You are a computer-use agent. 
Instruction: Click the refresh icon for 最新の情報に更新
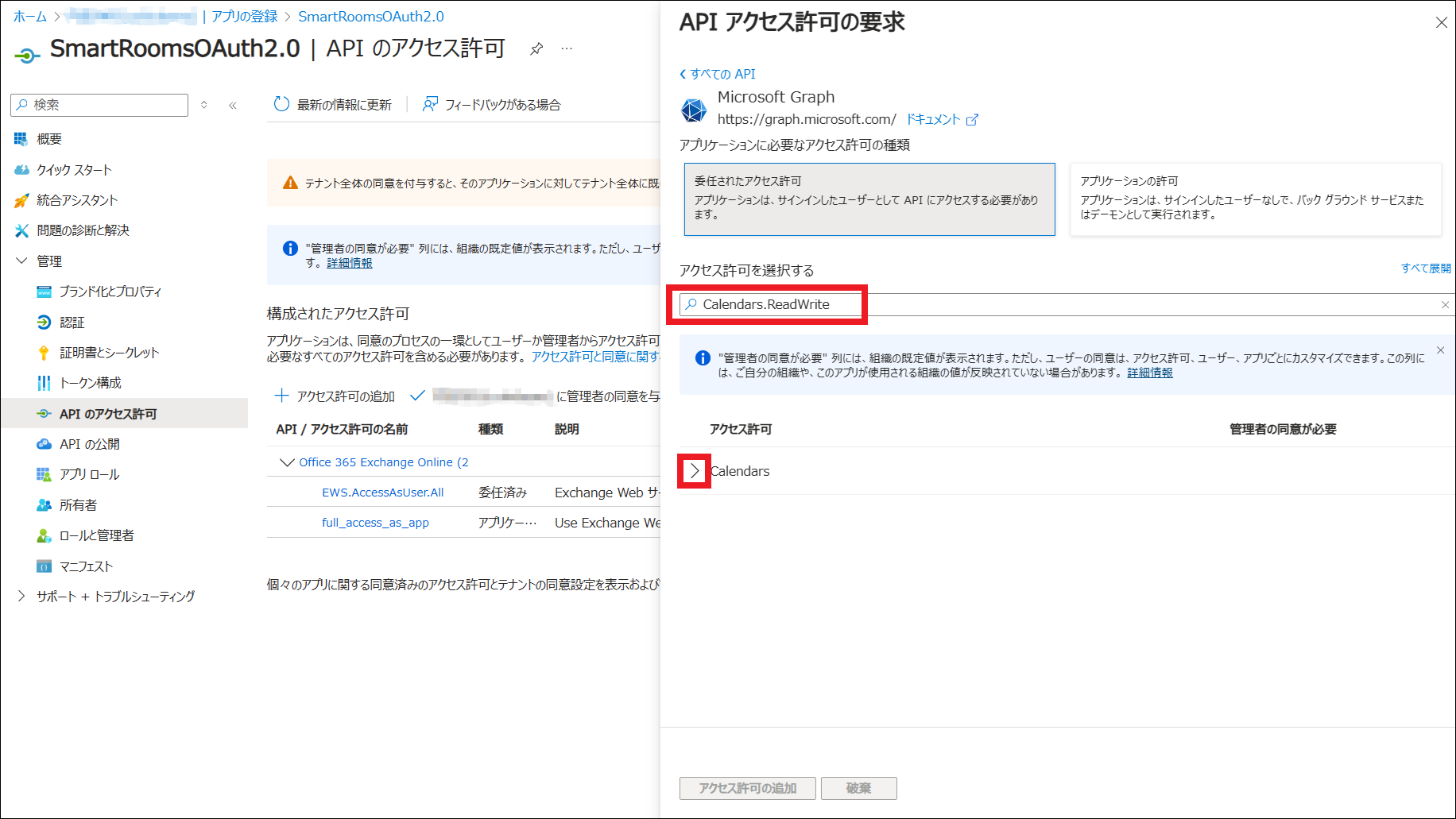click(x=281, y=104)
